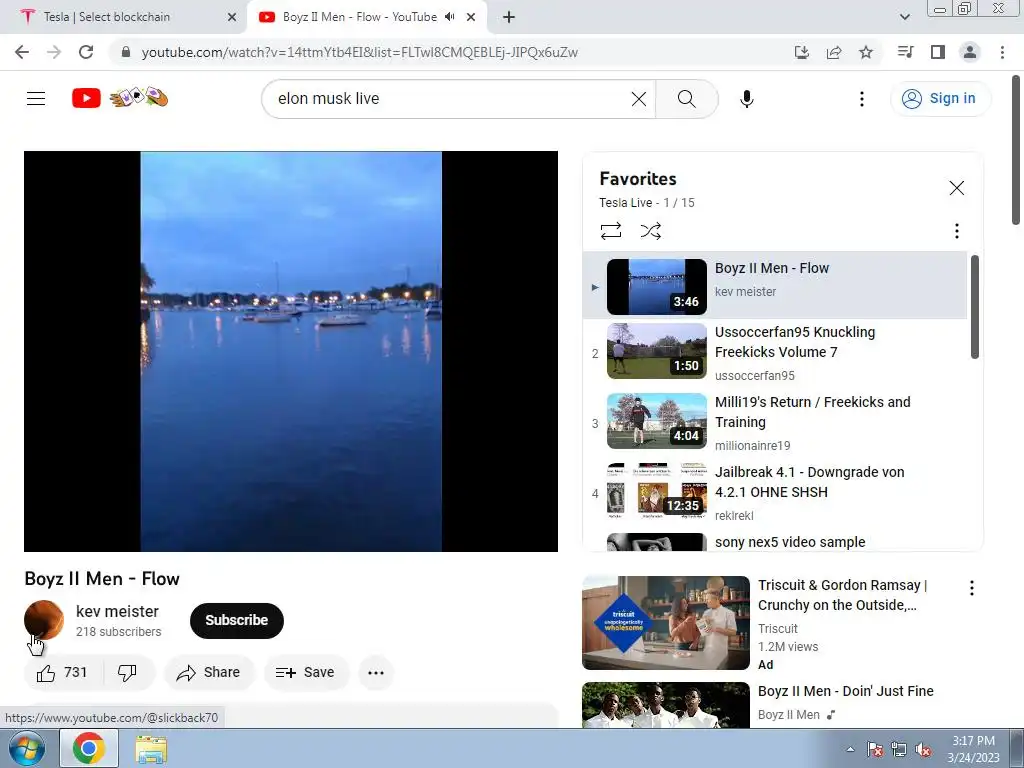Start voice search with microphone
Image resolution: width=1024 pixels, height=768 pixels.
(746, 99)
